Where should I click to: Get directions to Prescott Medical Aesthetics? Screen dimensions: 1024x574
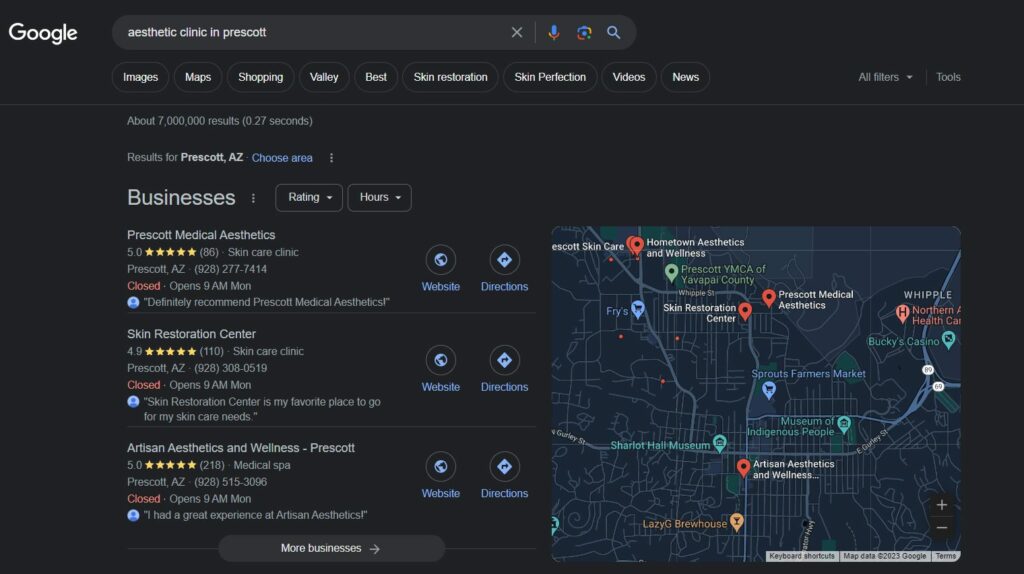(504, 260)
